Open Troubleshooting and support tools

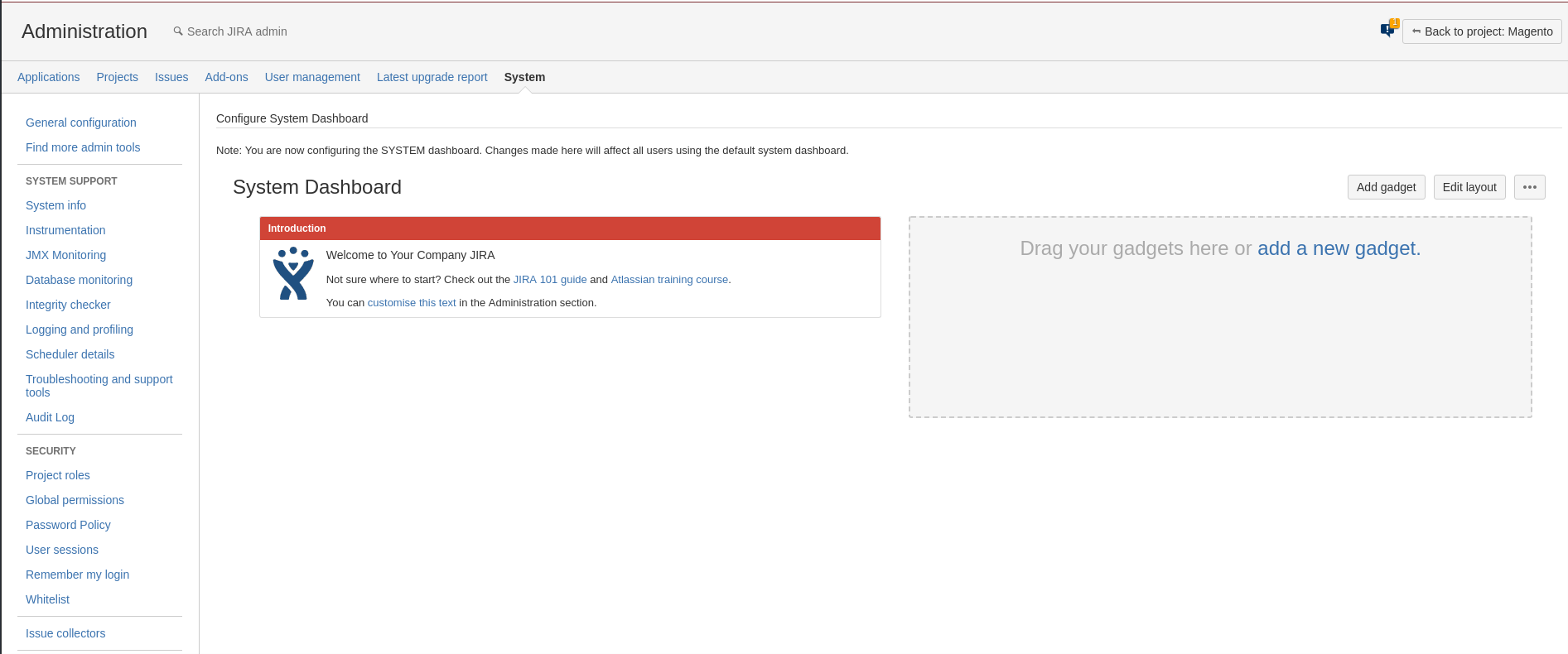click(99, 386)
